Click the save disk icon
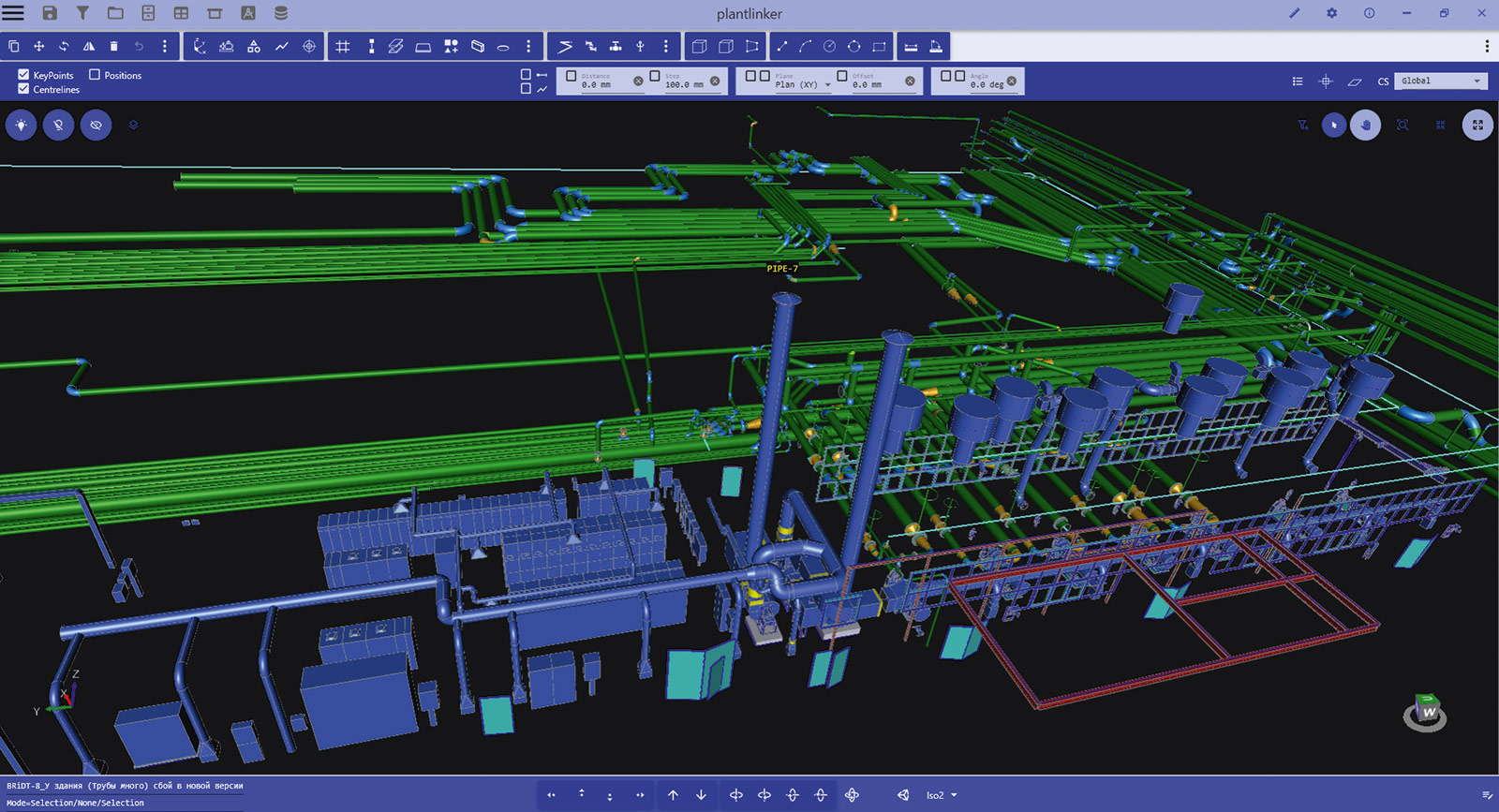 [50, 13]
